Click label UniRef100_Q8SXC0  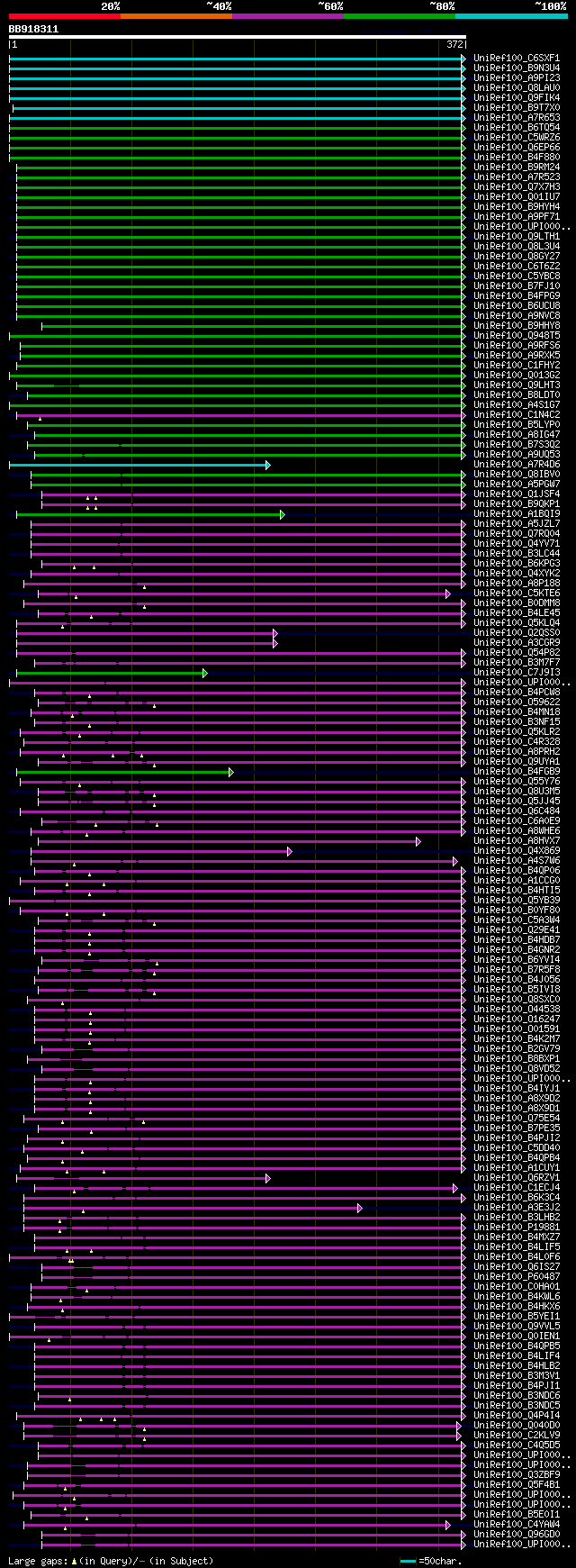(517, 1000)
